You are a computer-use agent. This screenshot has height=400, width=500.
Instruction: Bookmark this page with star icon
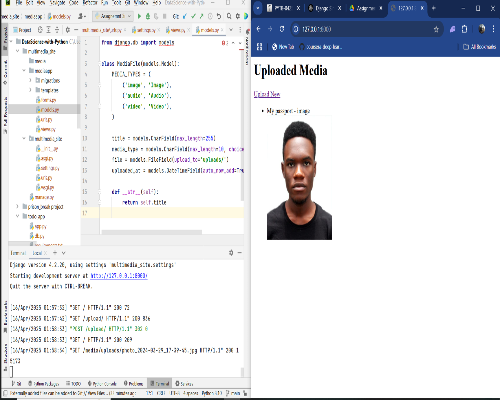436,29
